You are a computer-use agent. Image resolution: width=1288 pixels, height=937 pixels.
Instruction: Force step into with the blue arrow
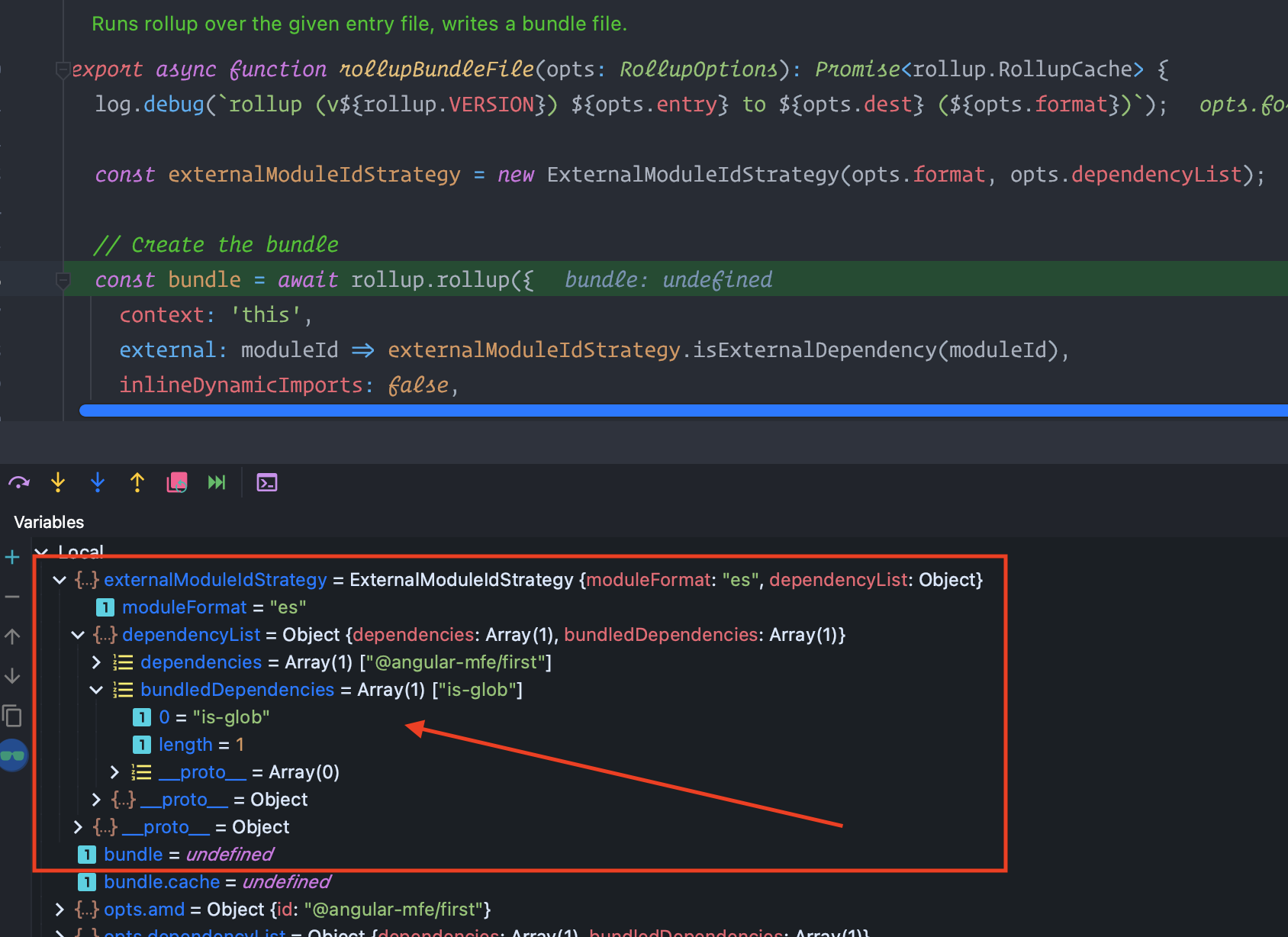[98, 481]
